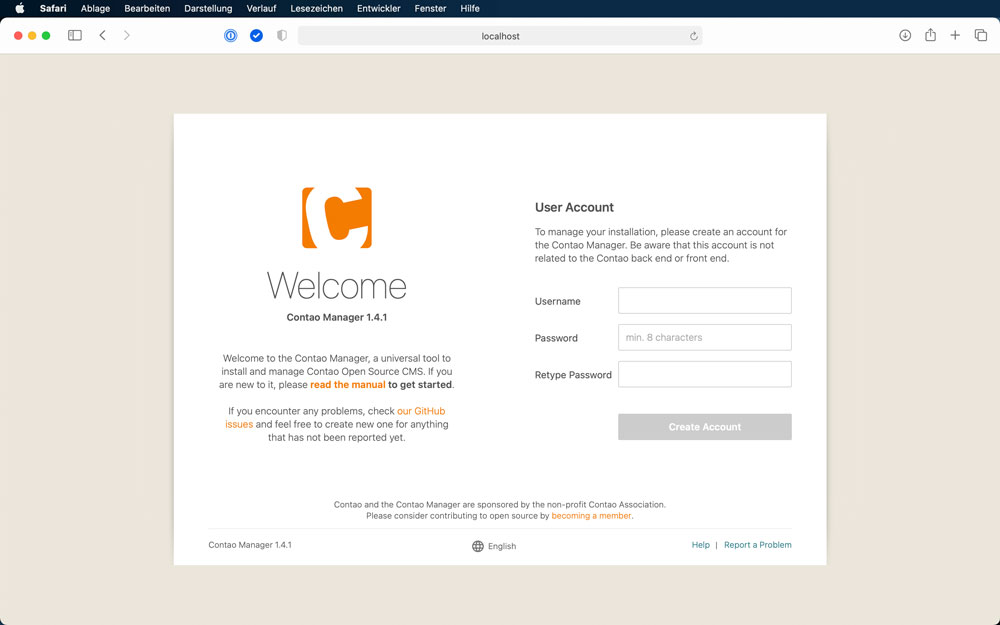
Task: Focus the Username field
Action: (x=705, y=300)
